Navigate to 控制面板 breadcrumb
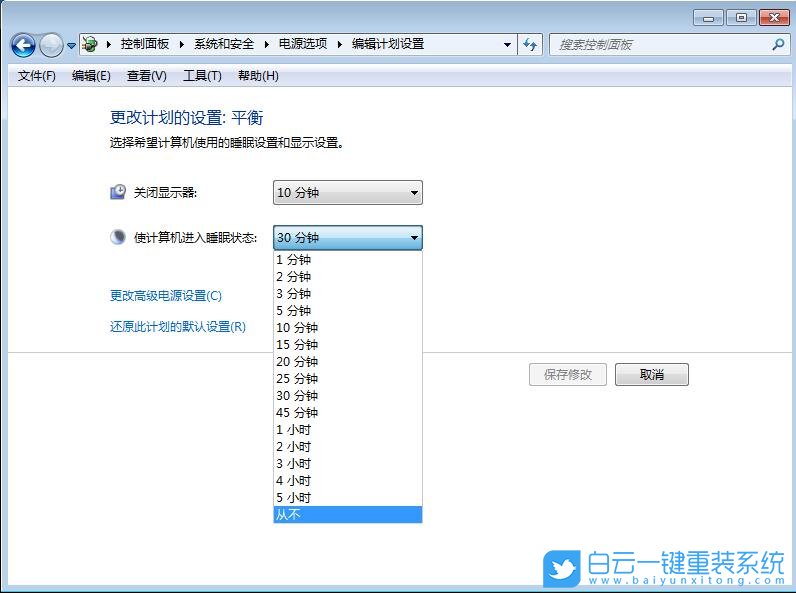Image resolution: width=796 pixels, height=593 pixels. [x=145, y=44]
